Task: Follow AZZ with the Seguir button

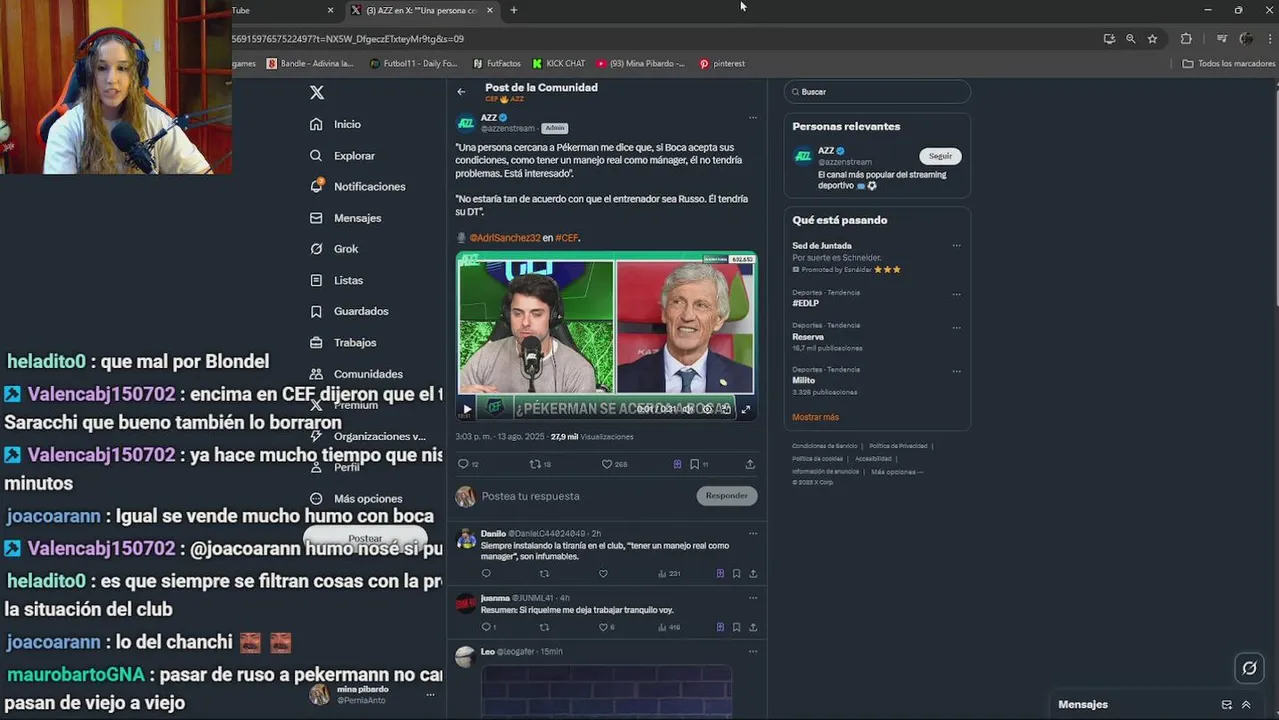Action: pos(940,156)
